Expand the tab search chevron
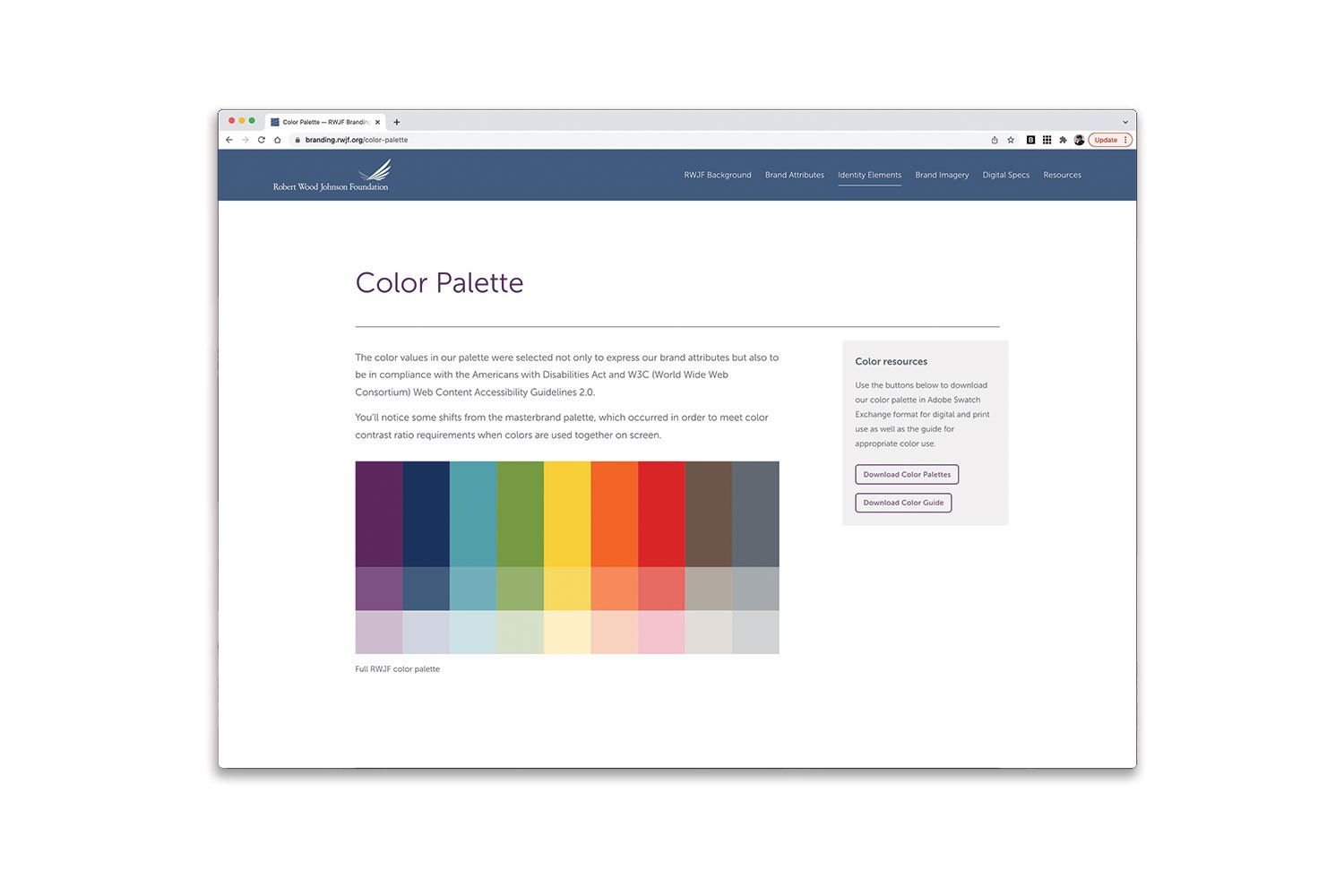1344x896 pixels. (x=1125, y=122)
